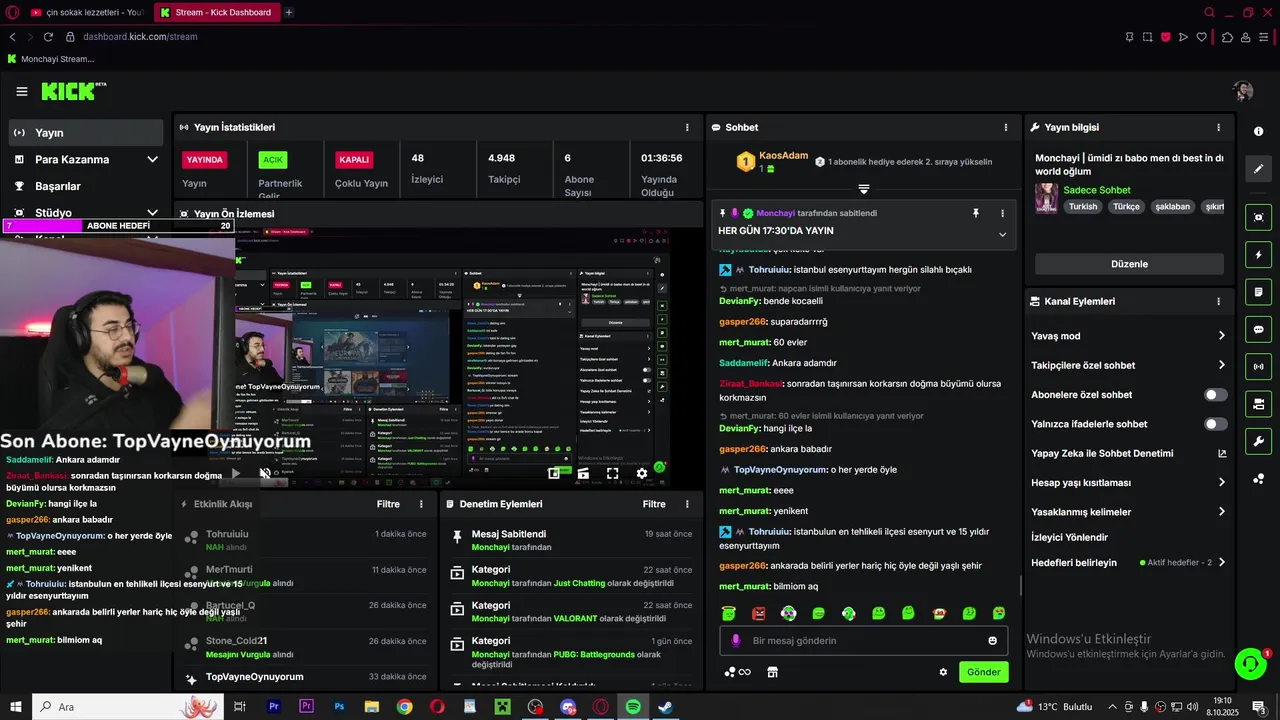
Task: Open a new browser tab
Action: coord(289,12)
